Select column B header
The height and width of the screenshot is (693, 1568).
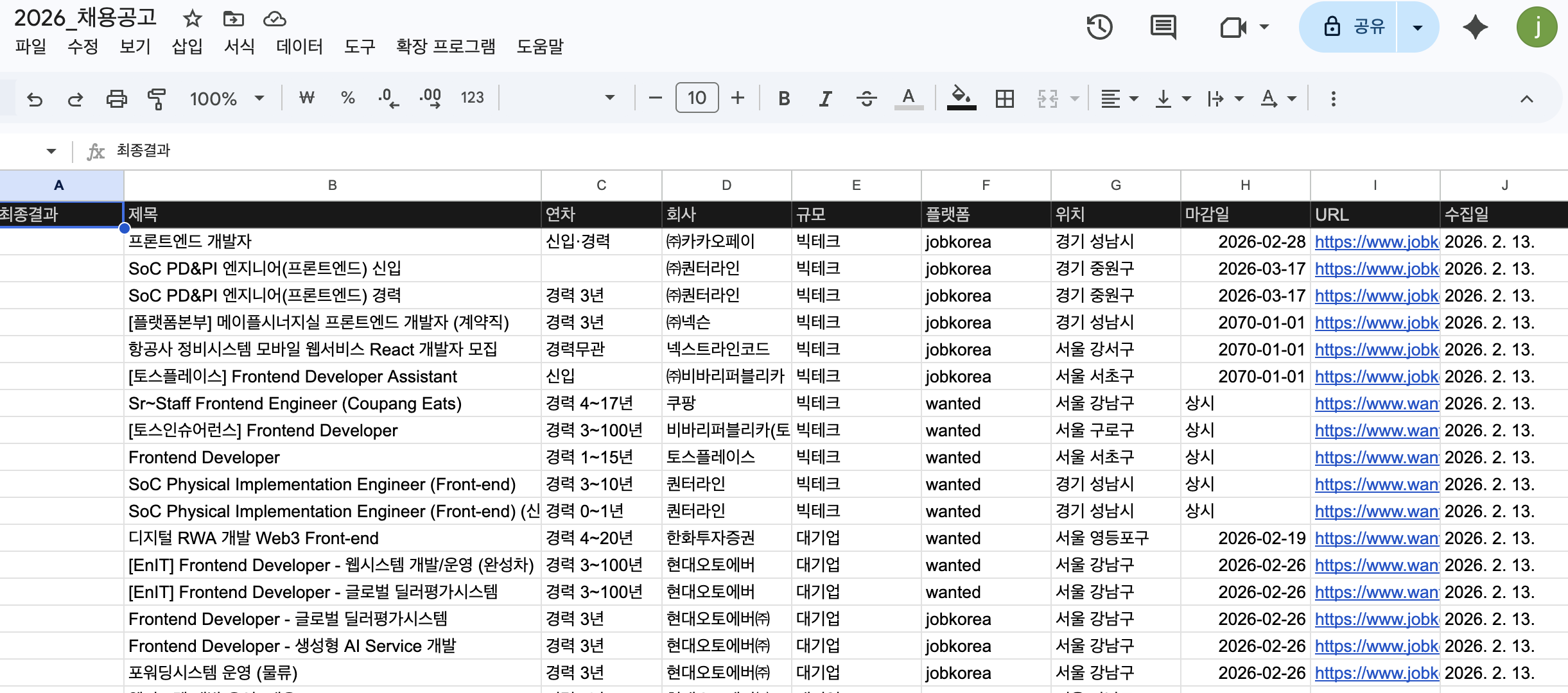(332, 185)
